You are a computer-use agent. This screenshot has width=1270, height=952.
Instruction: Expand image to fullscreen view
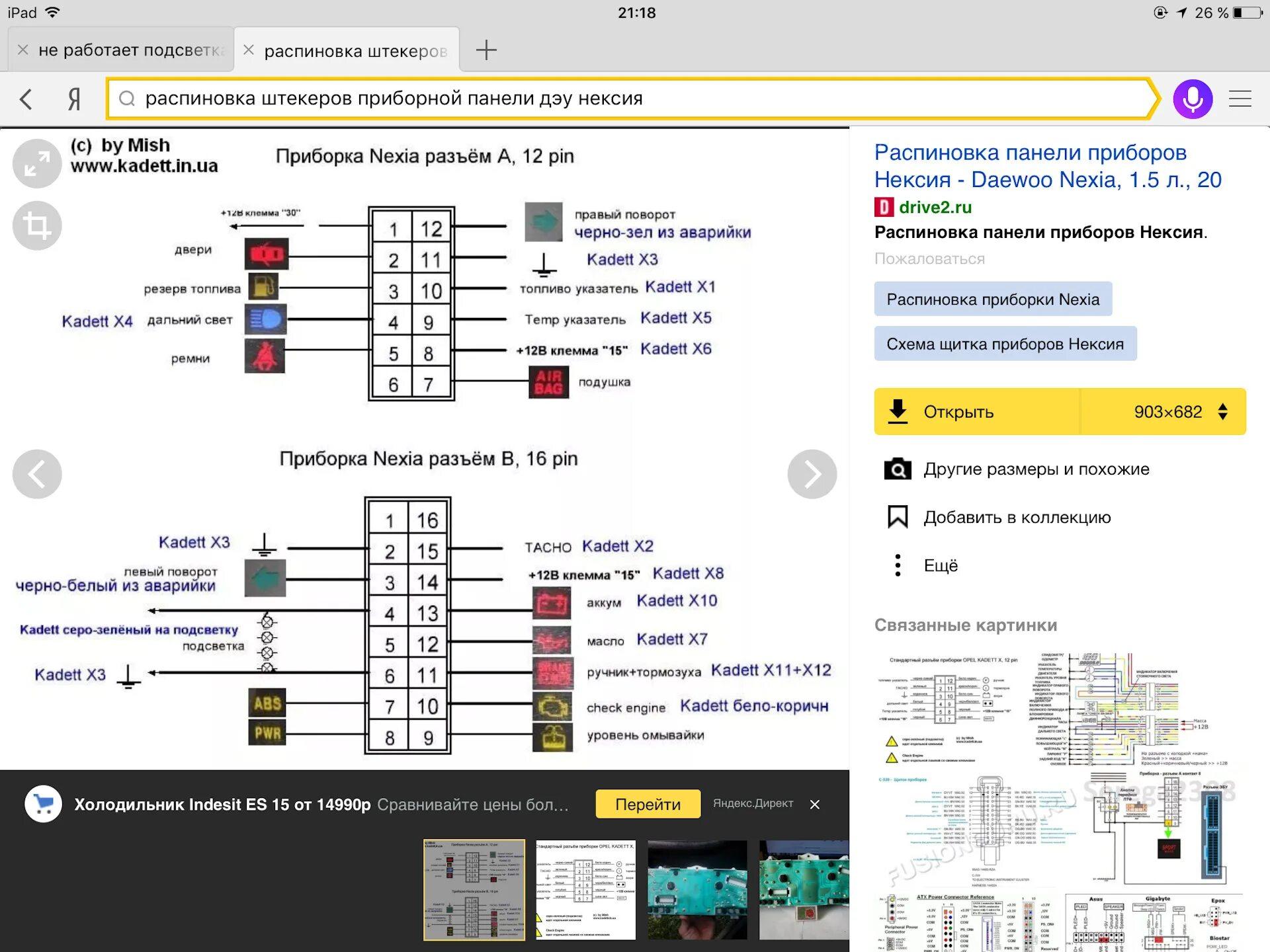click(x=37, y=163)
